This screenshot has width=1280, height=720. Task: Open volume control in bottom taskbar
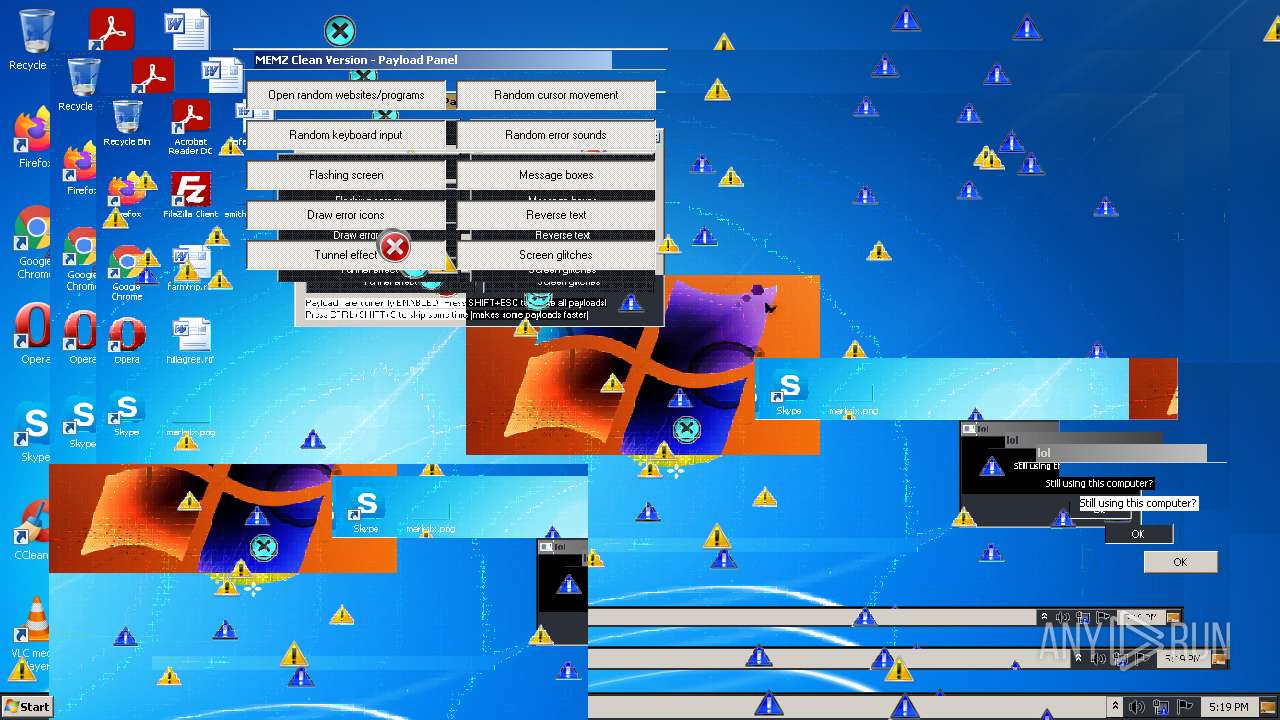(1137, 707)
